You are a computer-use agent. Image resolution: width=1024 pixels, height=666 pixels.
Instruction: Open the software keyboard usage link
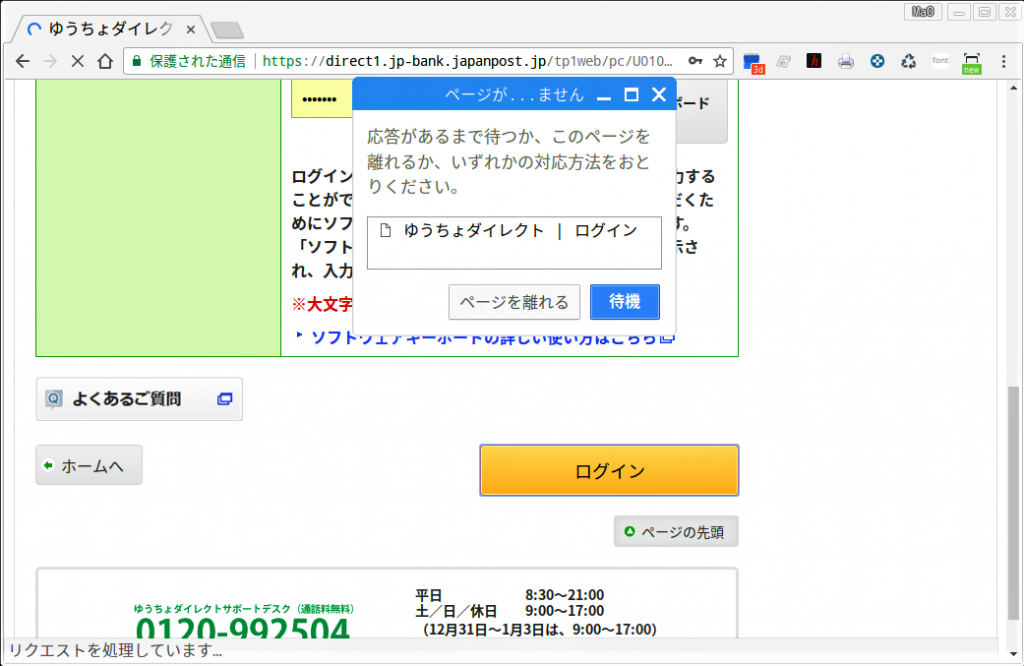(485, 338)
